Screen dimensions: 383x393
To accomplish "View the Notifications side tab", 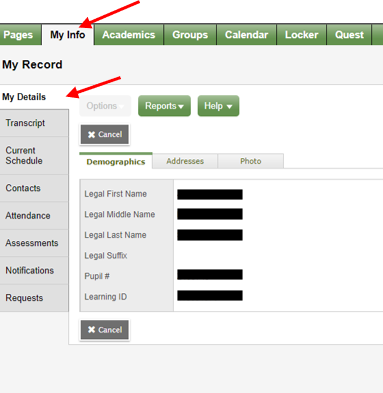I will [x=34, y=270].
